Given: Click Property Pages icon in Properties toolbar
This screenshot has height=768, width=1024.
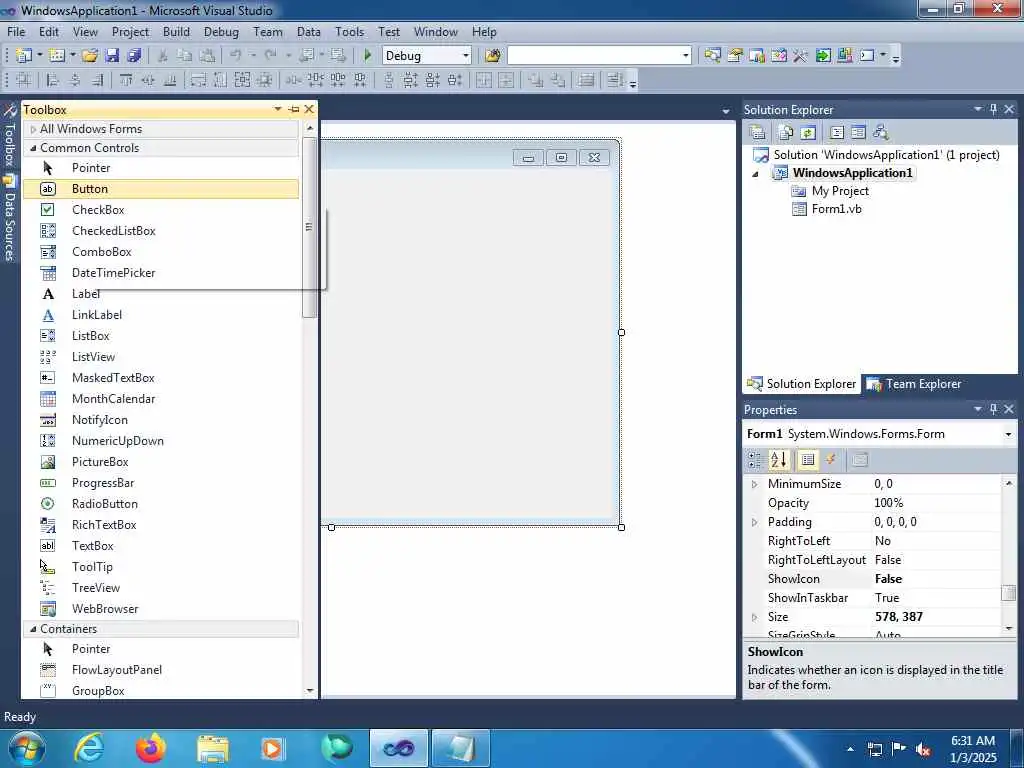Looking at the screenshot, I should (x=860, y=460).
